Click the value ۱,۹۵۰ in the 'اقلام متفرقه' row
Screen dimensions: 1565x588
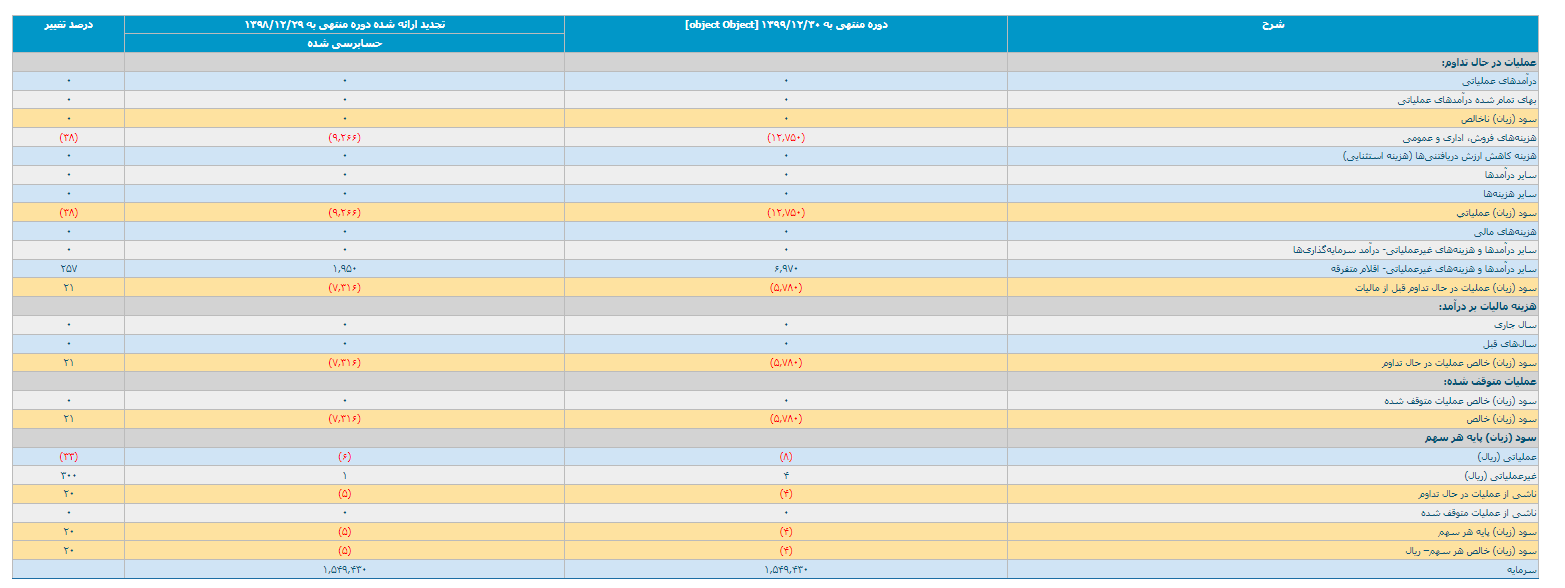344,269
